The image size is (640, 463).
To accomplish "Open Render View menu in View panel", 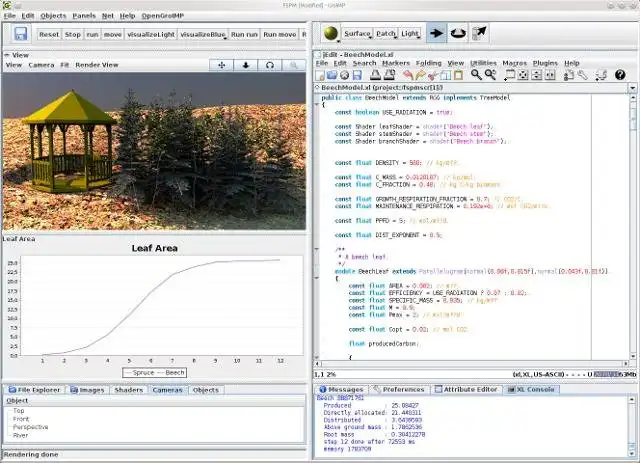I will pyautogui.click(x=97, y=65).
